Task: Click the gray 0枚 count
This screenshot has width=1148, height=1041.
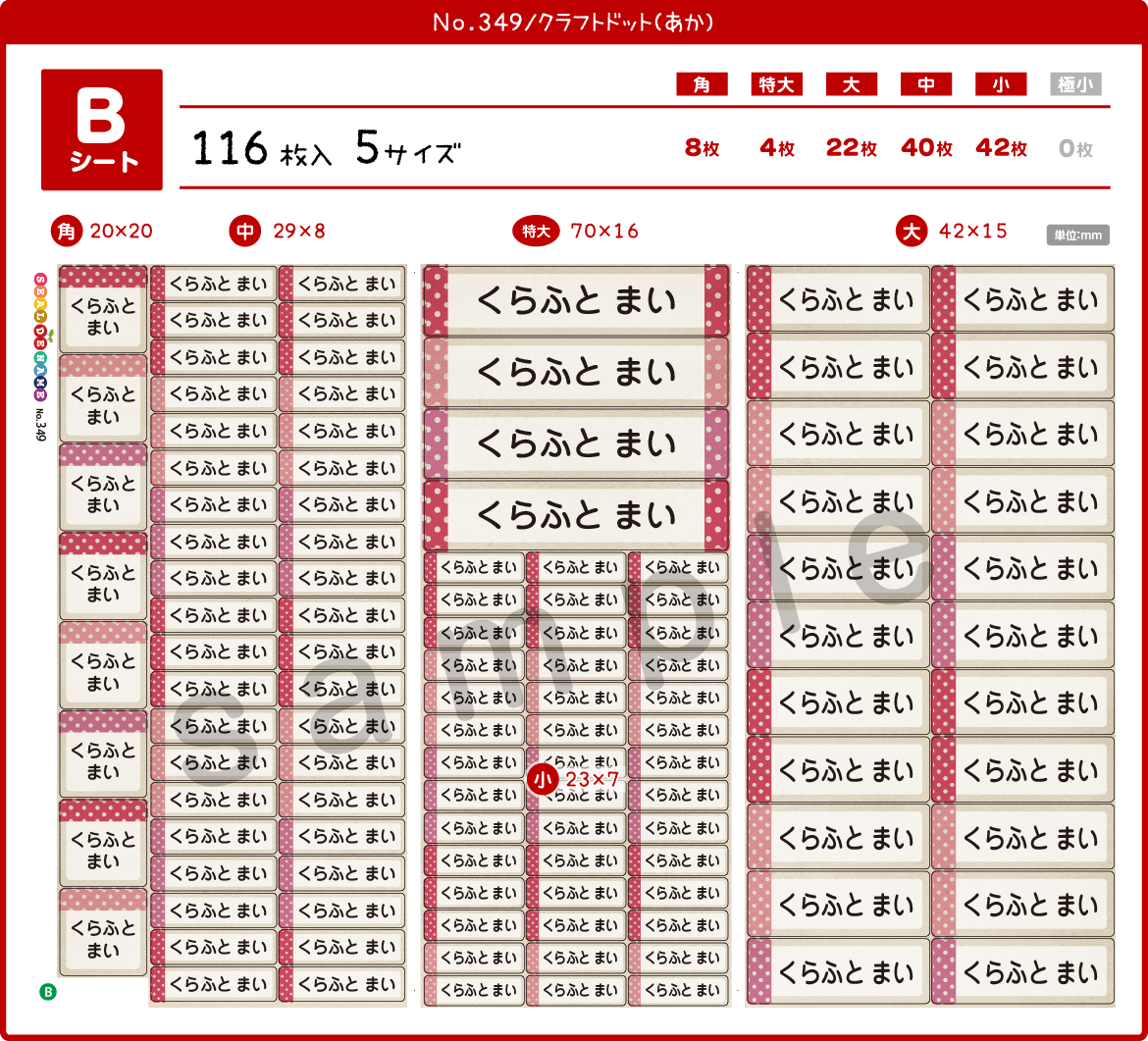Action: click(1075, 148)
